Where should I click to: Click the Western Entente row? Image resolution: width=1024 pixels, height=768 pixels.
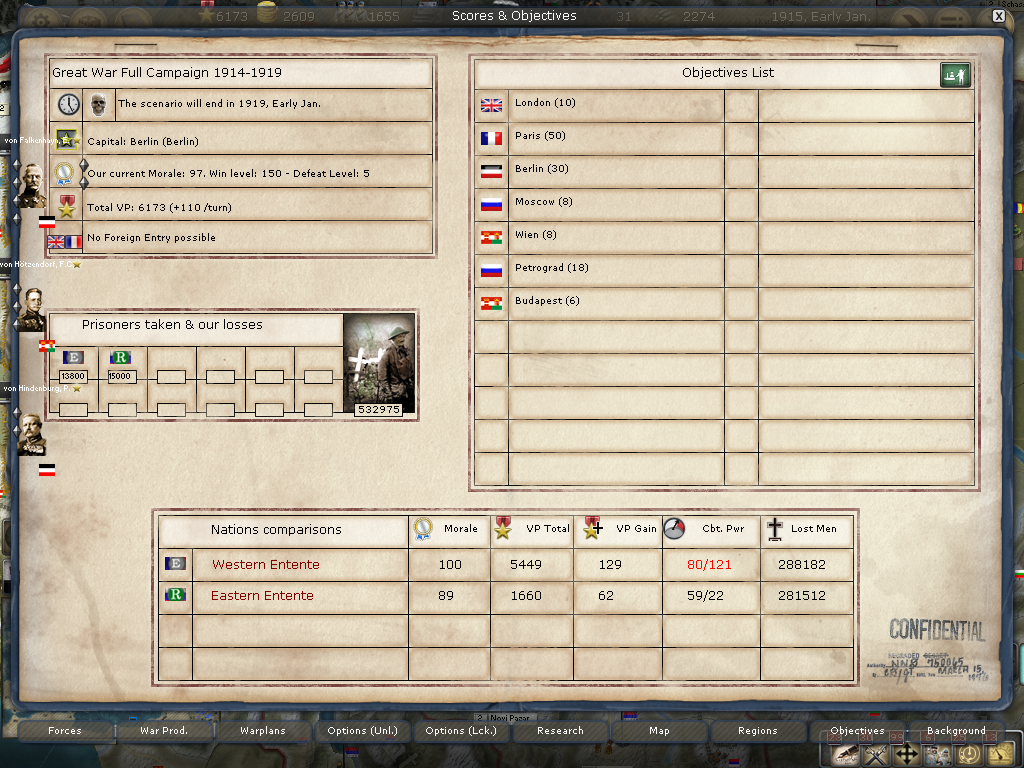tap(267, 565)
